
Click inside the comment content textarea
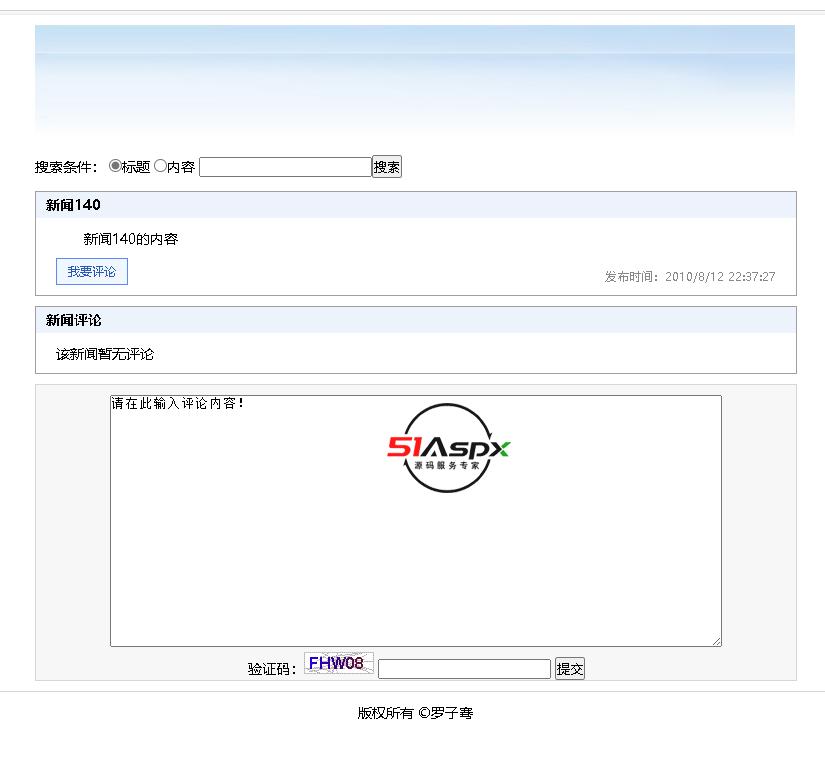click(x=416, y=521)
